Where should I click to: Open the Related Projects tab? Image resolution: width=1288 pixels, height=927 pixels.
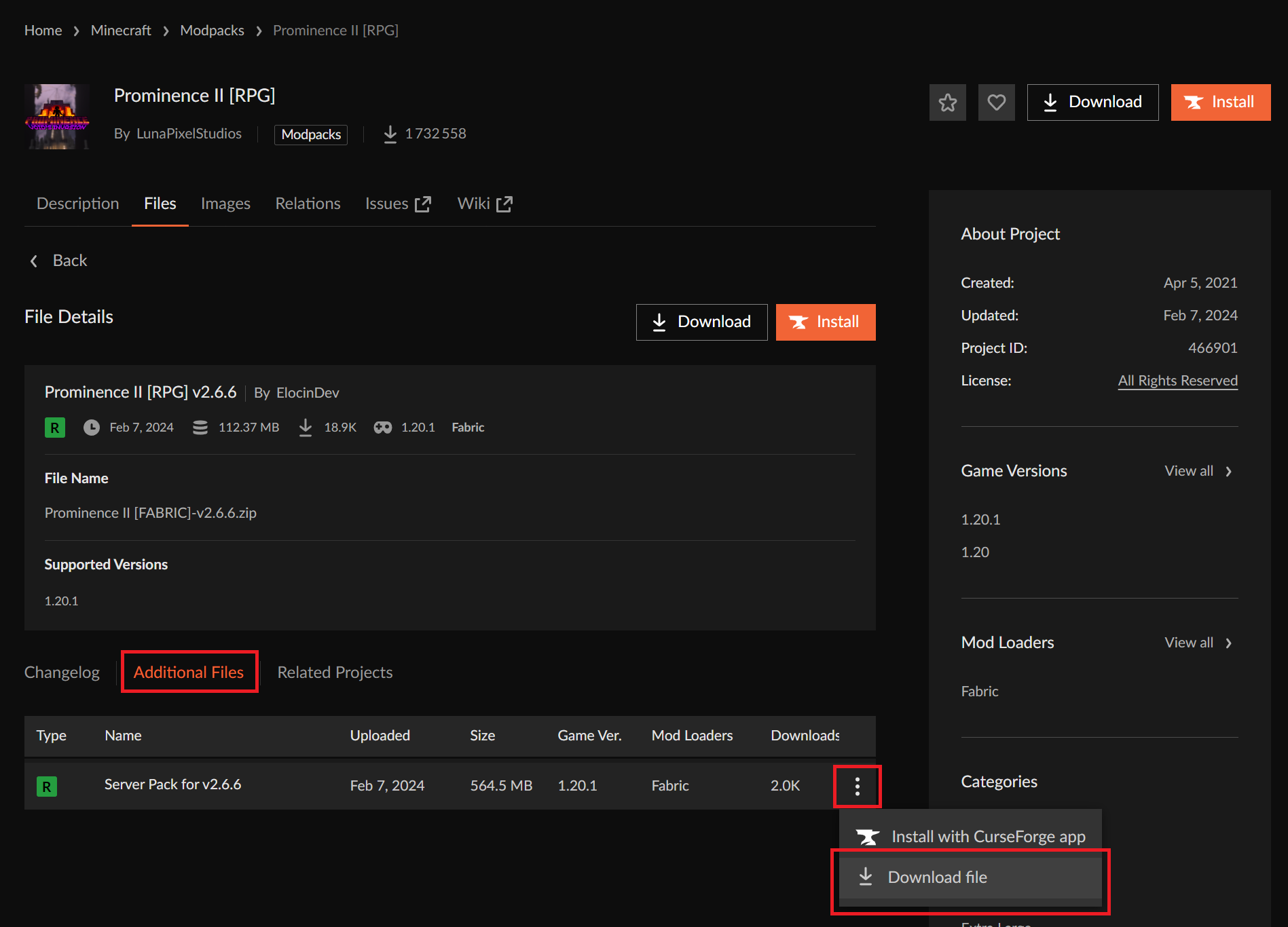tap(335, 673)
